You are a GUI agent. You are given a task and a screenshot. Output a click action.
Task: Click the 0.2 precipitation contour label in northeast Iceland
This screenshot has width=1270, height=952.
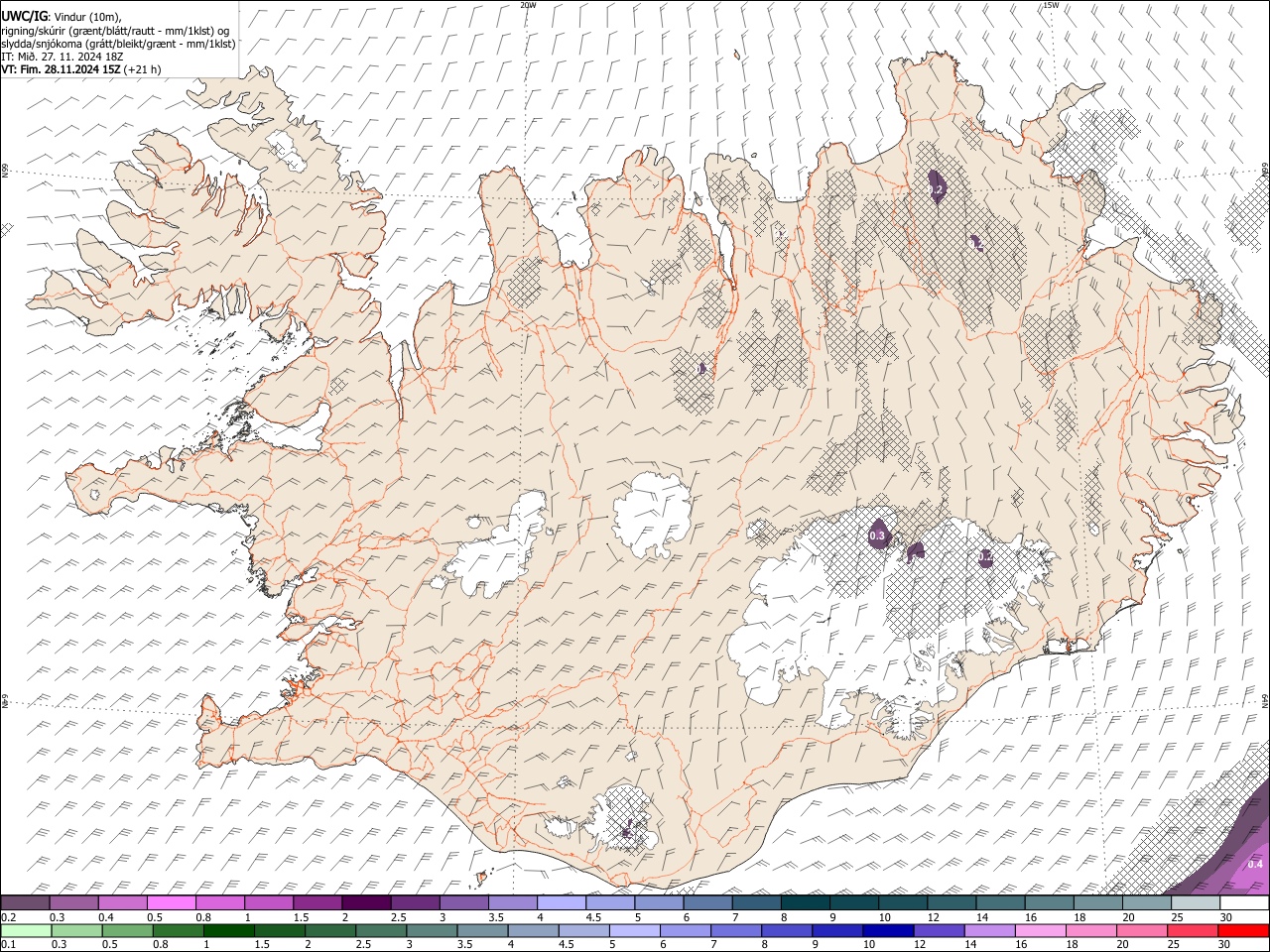tap(935, 188)
